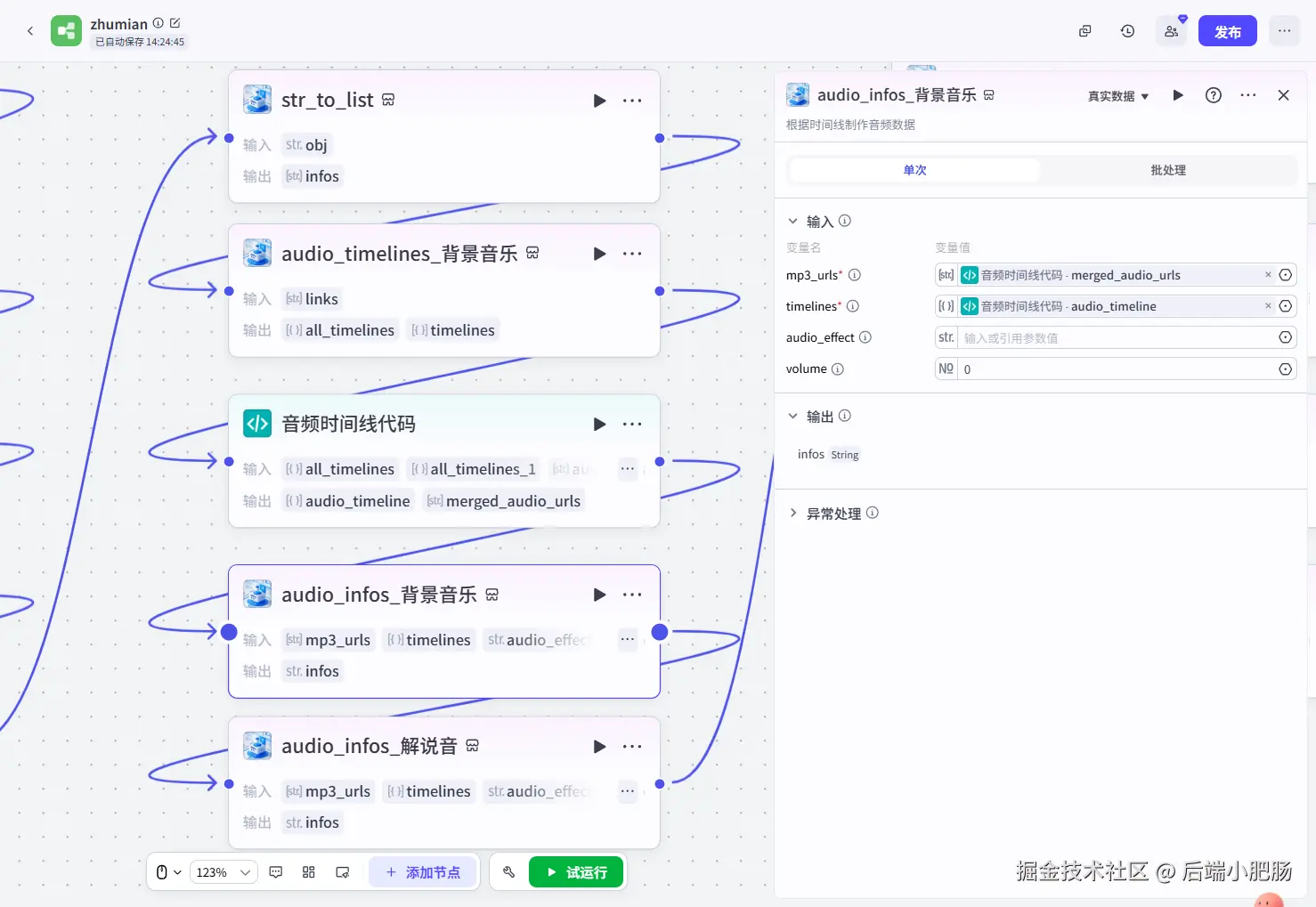Click the 根据时间线制作音频数据 description text
Image resolution: width=1316 pixels, height=907 pixels.
(850, 125)
